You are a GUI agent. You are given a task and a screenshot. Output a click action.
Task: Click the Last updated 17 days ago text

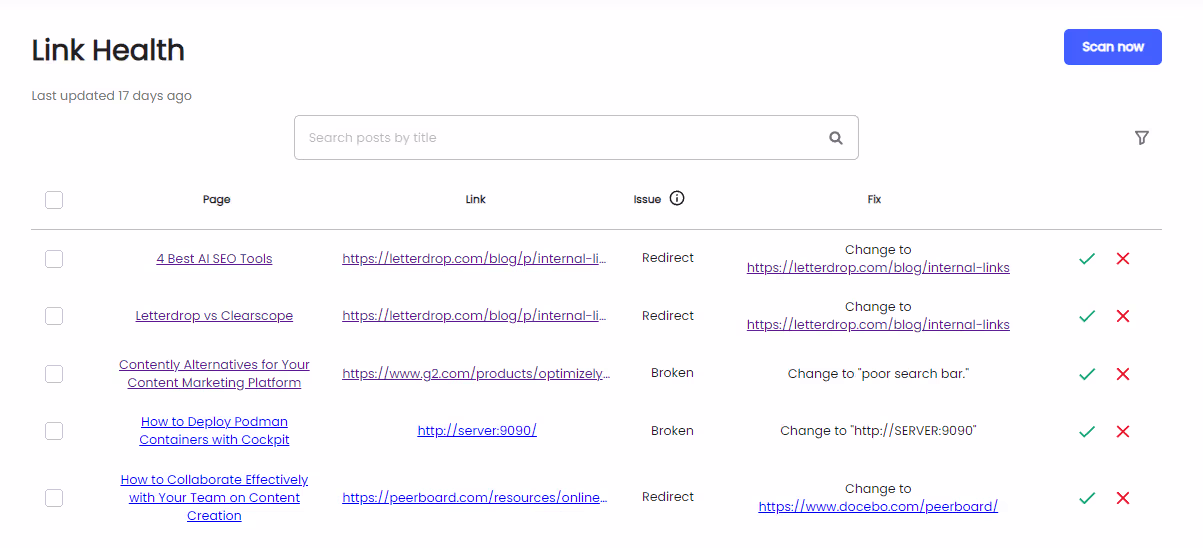(x=112, y=96)
